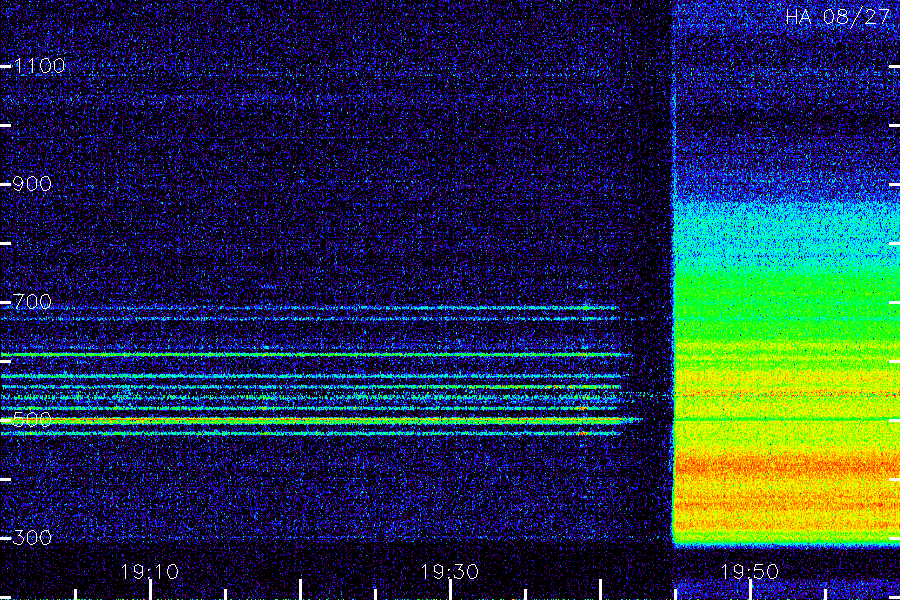Click the 19:10 time axis label

click(150, 572)
